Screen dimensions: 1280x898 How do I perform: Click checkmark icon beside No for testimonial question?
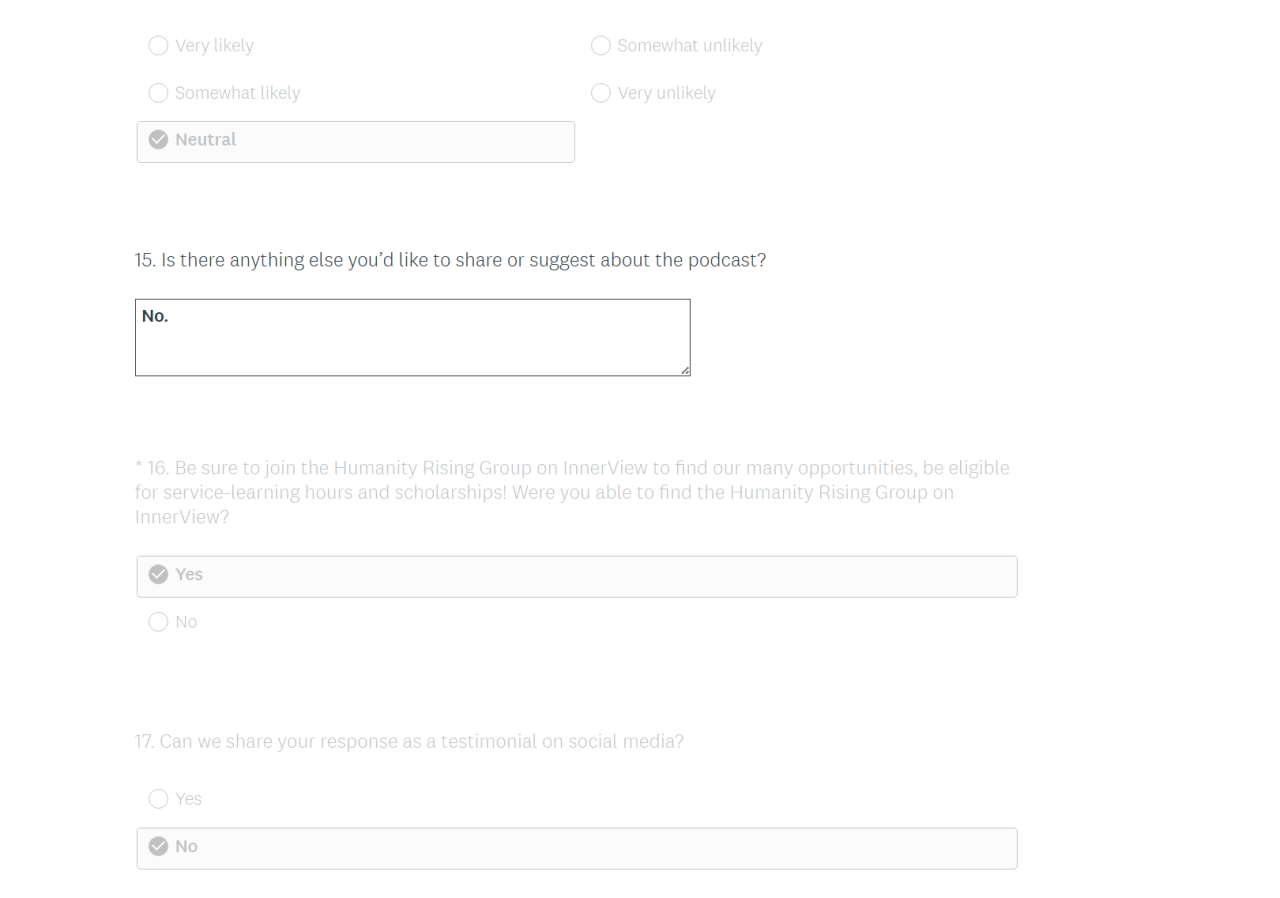point(158,846)
